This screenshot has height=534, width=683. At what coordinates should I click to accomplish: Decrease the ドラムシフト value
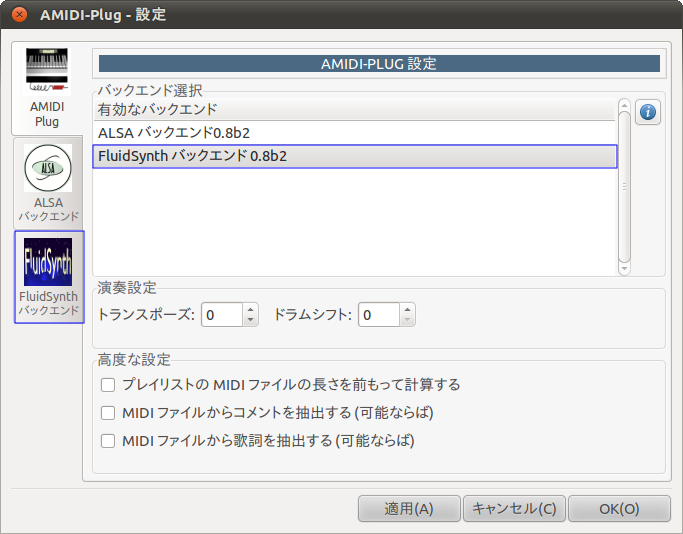(407, 320)
